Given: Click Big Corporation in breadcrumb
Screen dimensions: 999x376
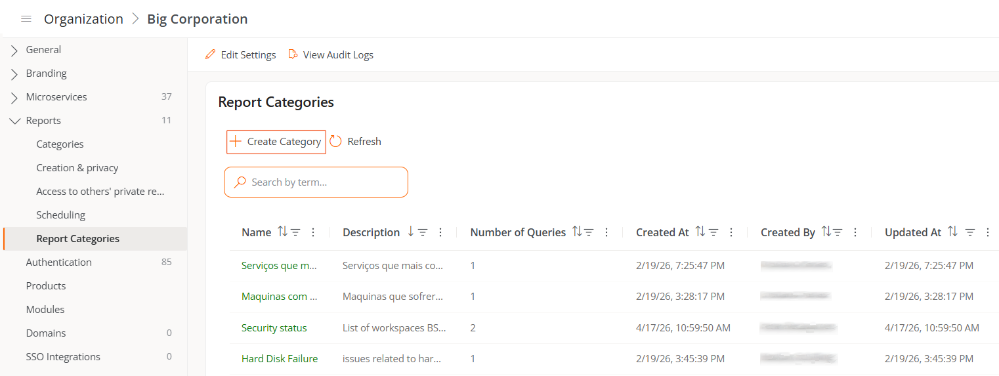Looking at the screenshot, I should pyautogui.click(x=198, y=19).
